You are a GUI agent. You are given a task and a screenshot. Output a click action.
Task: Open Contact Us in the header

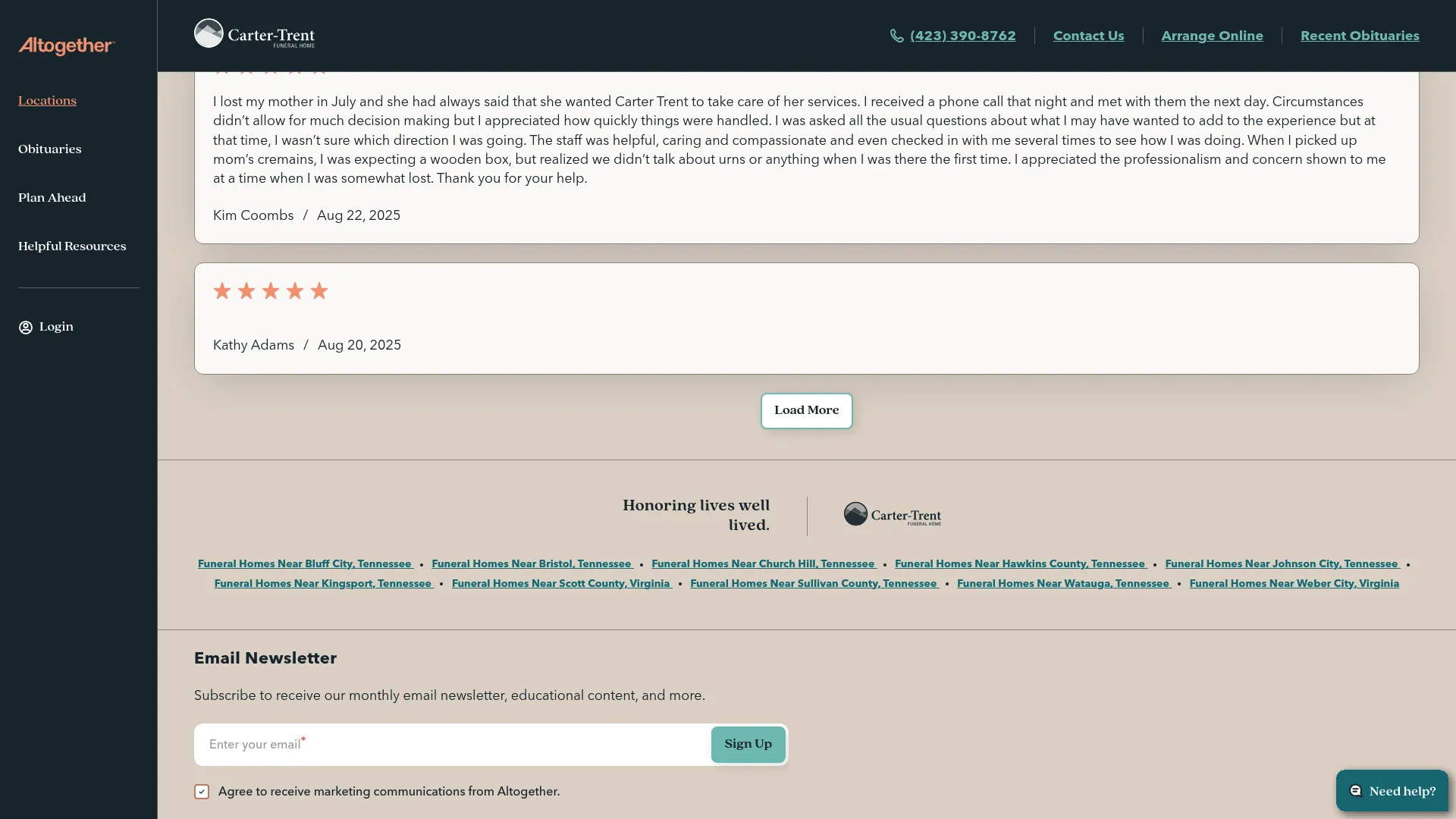[x=1088, y=35]
